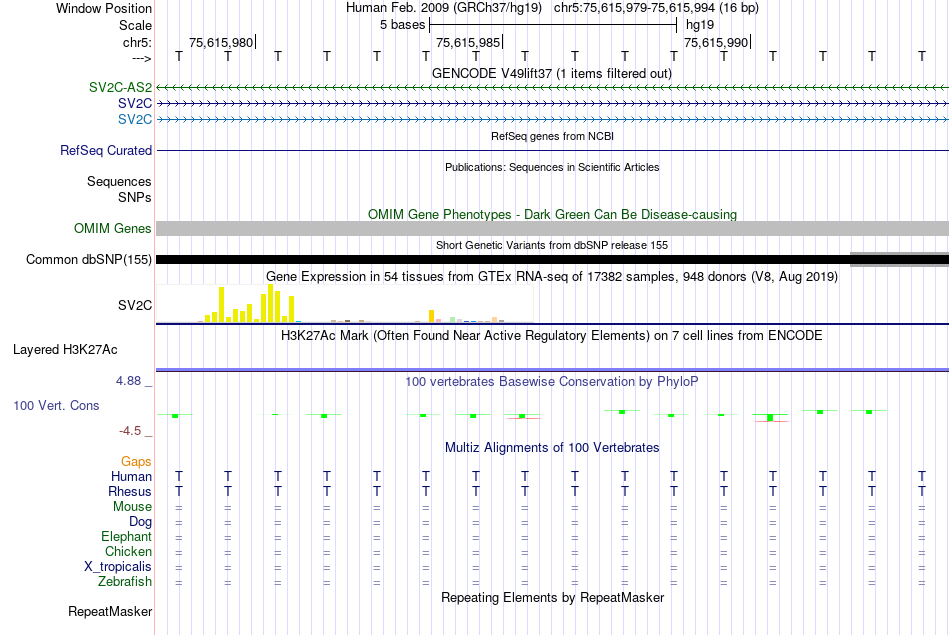
Task: Click the 100 Vert. Cons label
Action: [56, 405]
